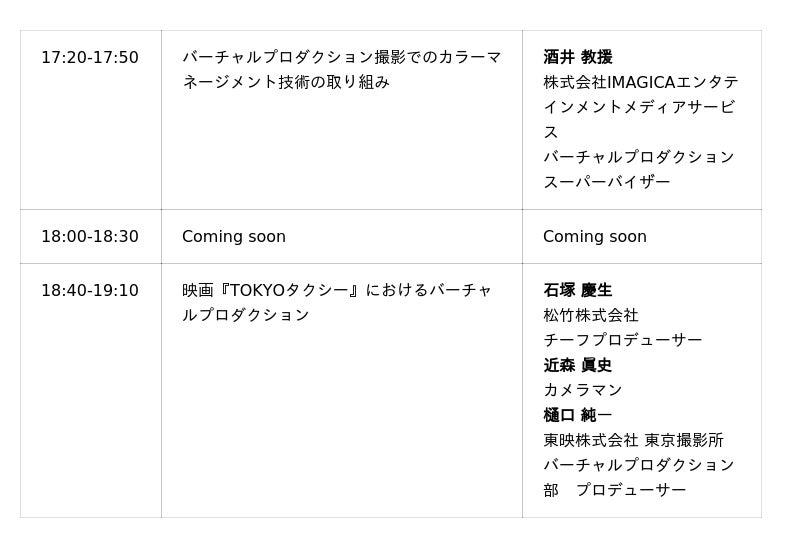Click speaker name 近森 眞史
800x548 pixels.
[578, 366]
